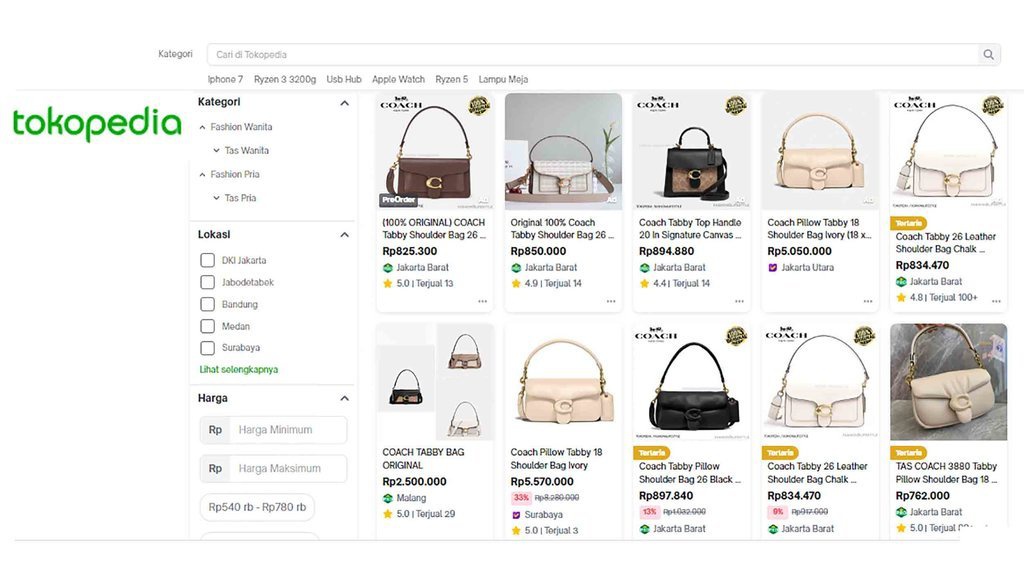Check the Surabaya location checkbox
Image resolution: width=1024 pixels, height=576 pixels.
point(207,347)
